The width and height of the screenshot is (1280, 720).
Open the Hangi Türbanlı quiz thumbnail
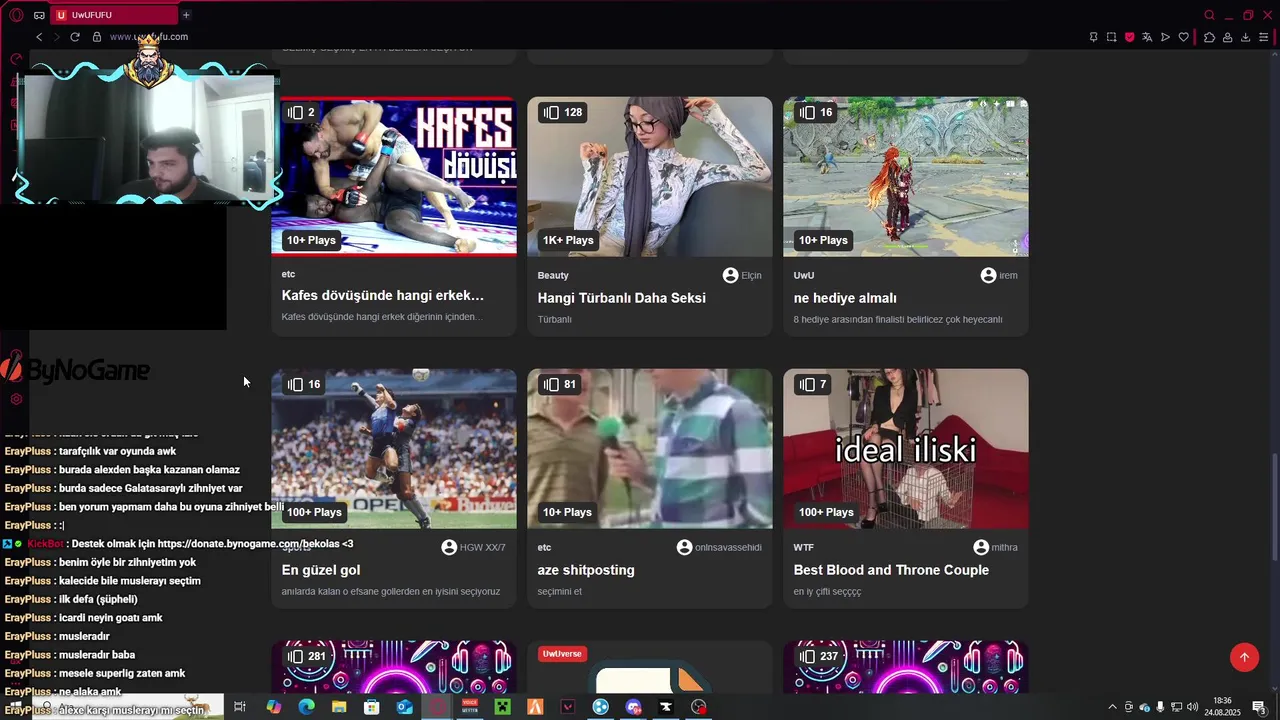coord(650,177)
